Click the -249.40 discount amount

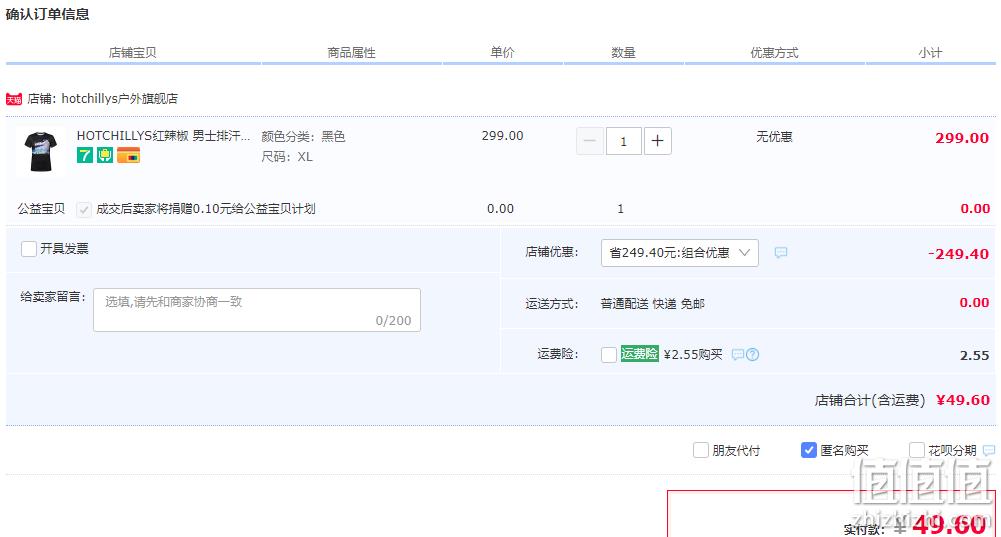[958, 253]
